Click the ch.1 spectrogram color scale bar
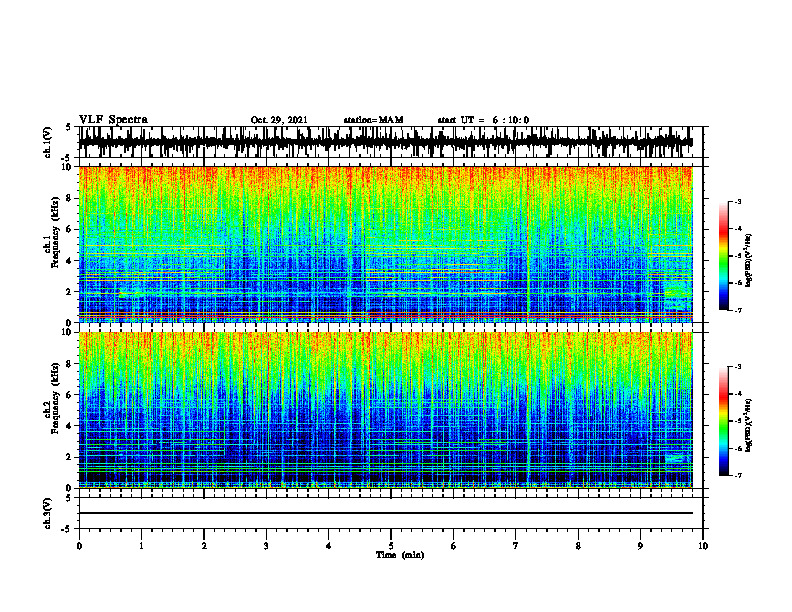Viewport: 792px width, 612px height. (x=724, y=255)
